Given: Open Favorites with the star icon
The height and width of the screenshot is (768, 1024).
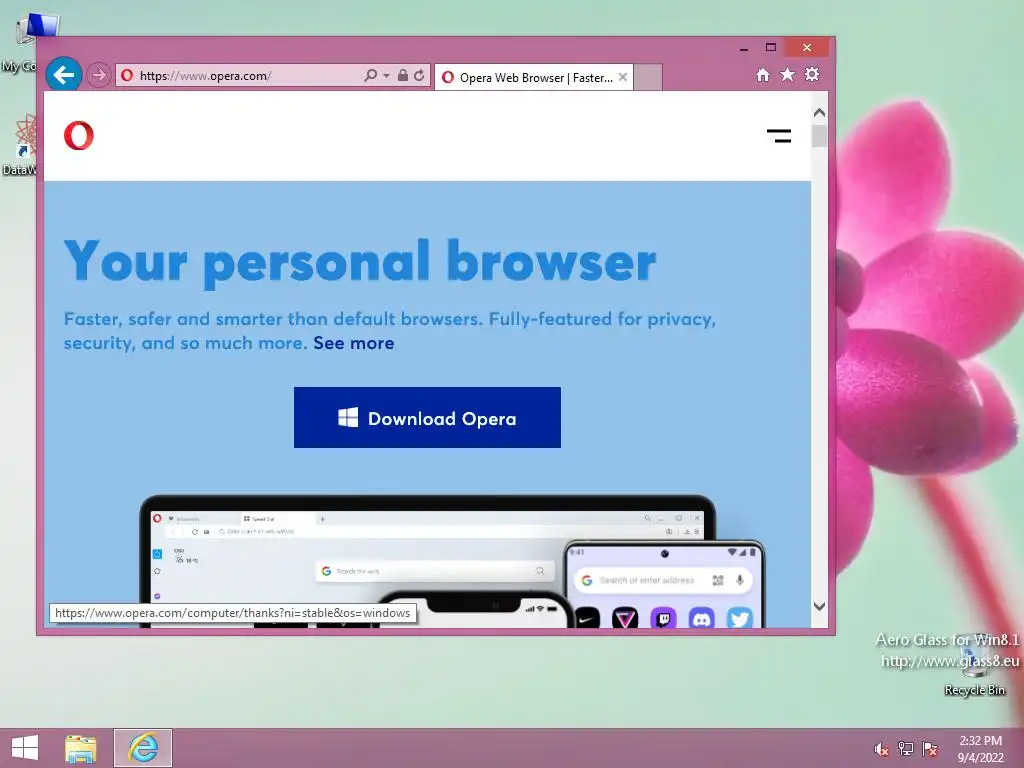Looking at the screenshot, I should (788, 74).
